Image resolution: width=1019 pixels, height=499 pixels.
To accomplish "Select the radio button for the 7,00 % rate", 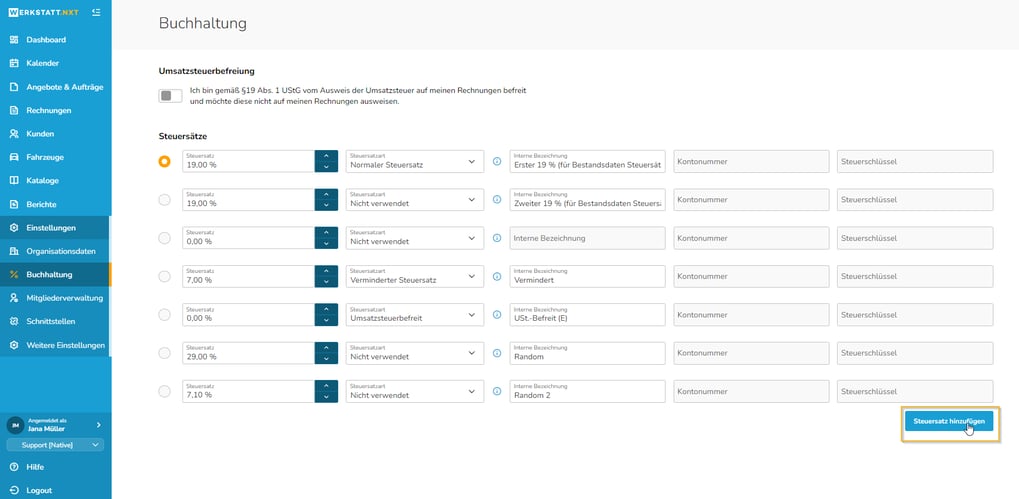I will pyautogui.click(x=165, y=276).
